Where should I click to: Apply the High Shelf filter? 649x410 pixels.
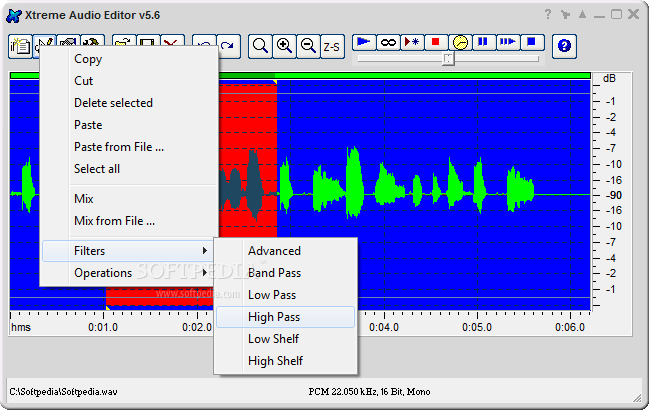[275, 361]
